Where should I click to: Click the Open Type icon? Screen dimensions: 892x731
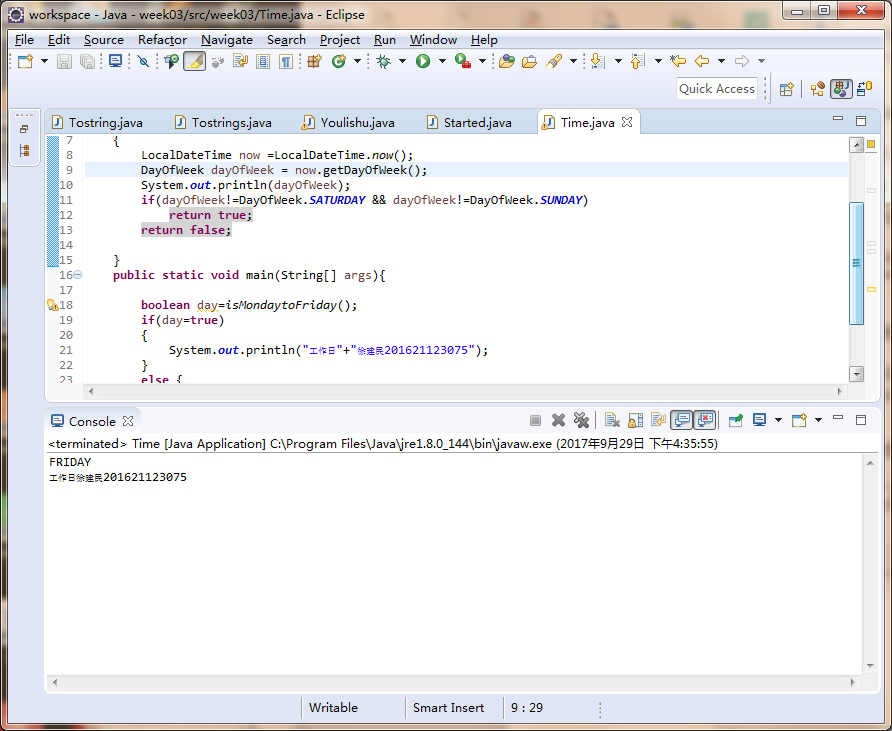point(506,61)
